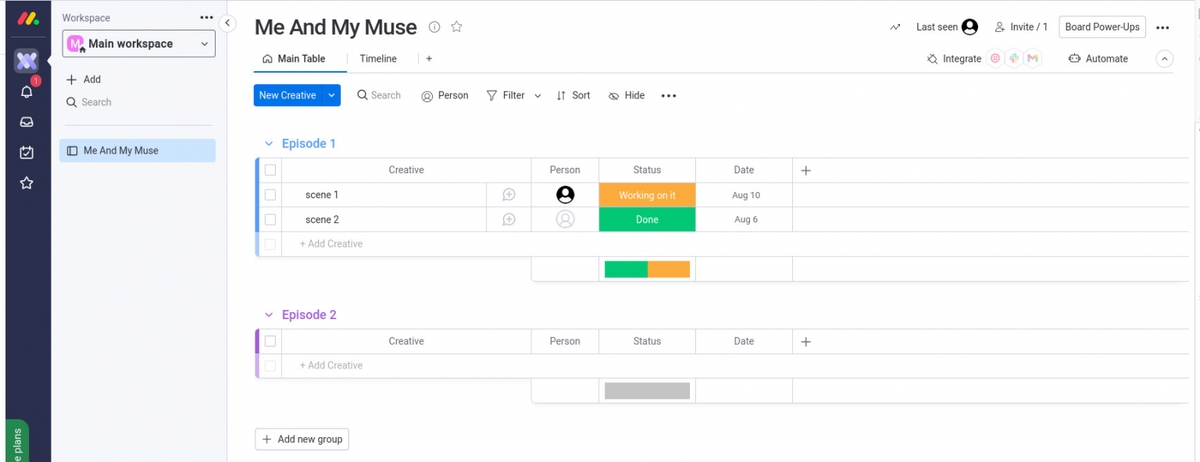Select the Main Table tab
This screenshot has height=462, width=1200.
pos(293,59)
